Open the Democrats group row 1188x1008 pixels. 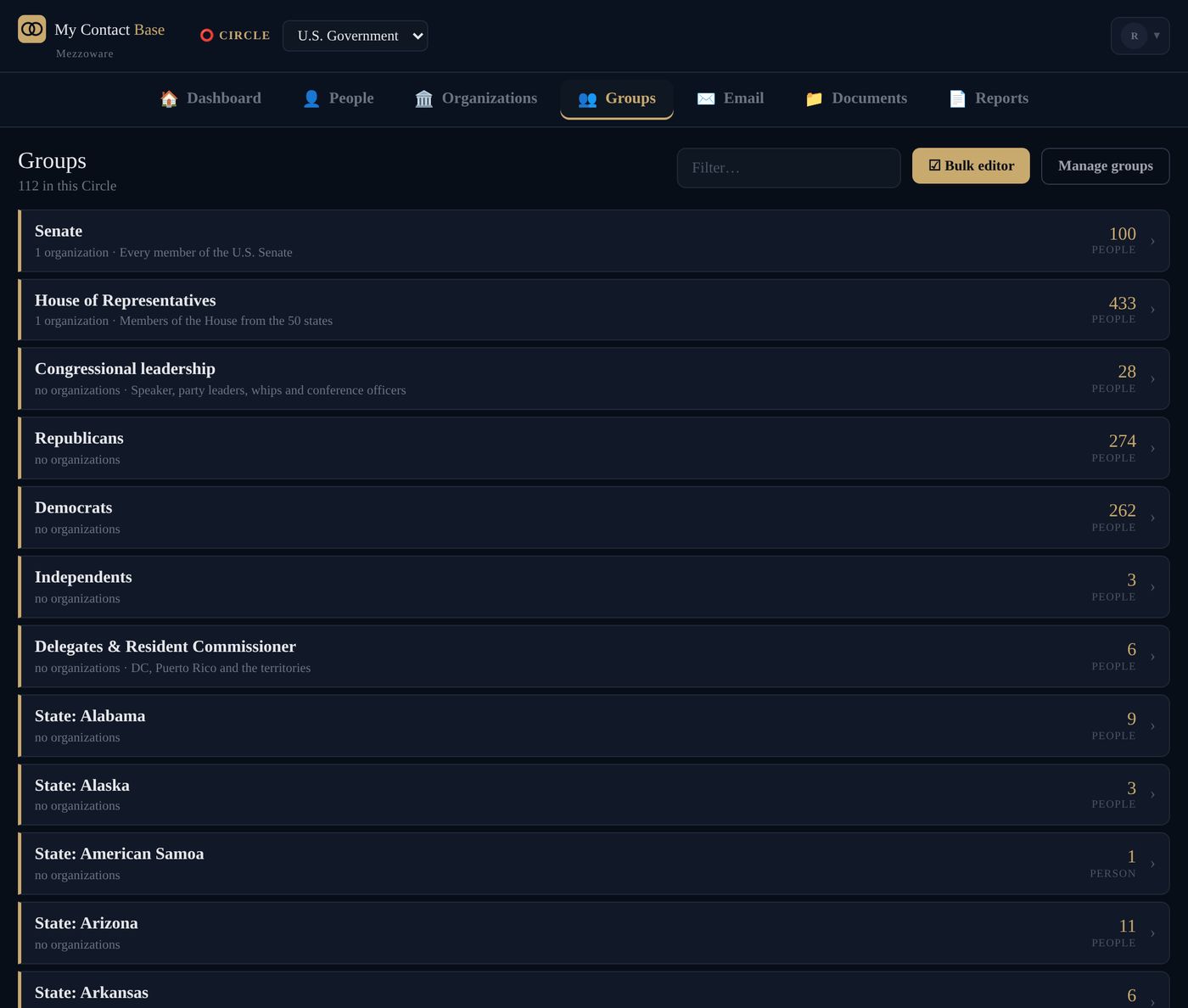point(594,518)
